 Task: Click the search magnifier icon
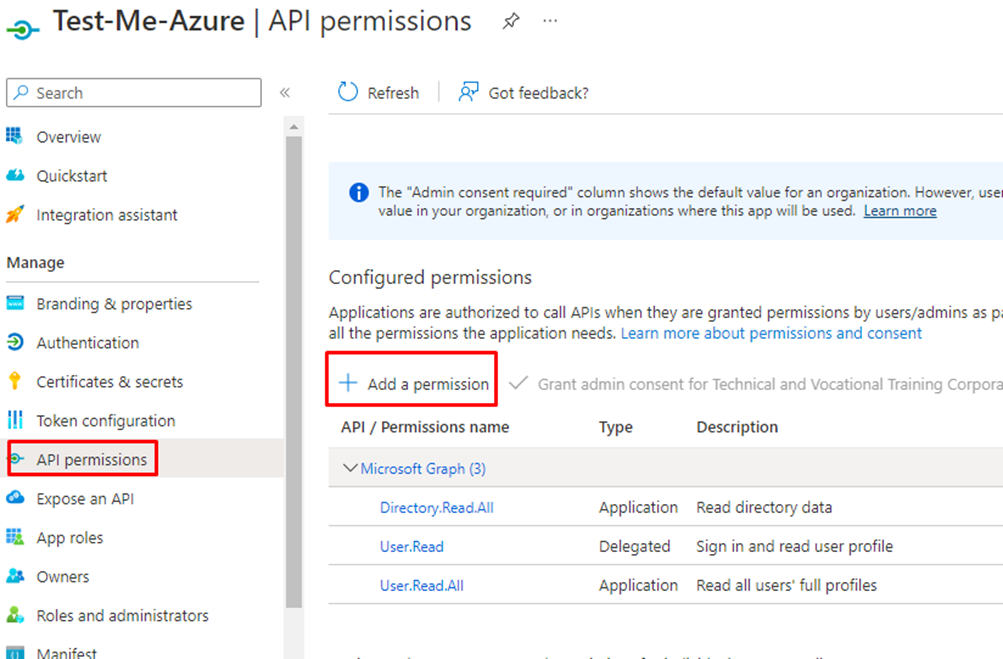point(21,92)
